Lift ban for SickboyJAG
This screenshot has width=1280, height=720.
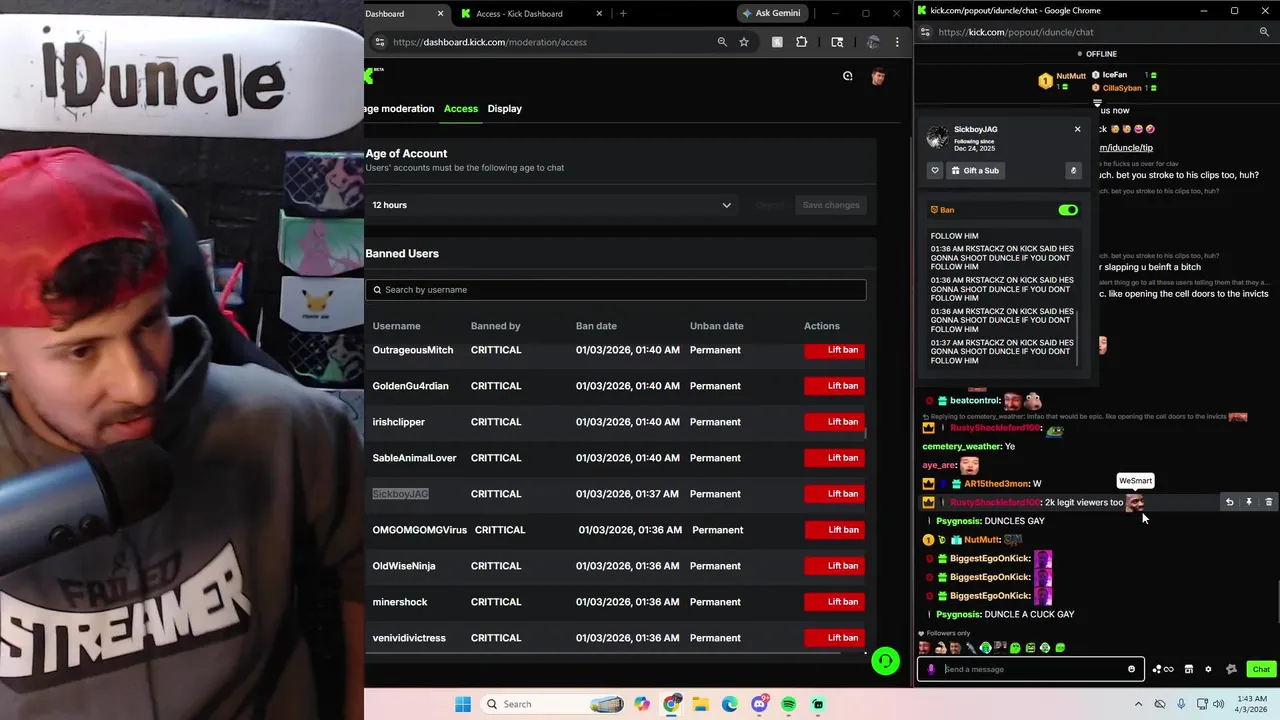(834, 494)
